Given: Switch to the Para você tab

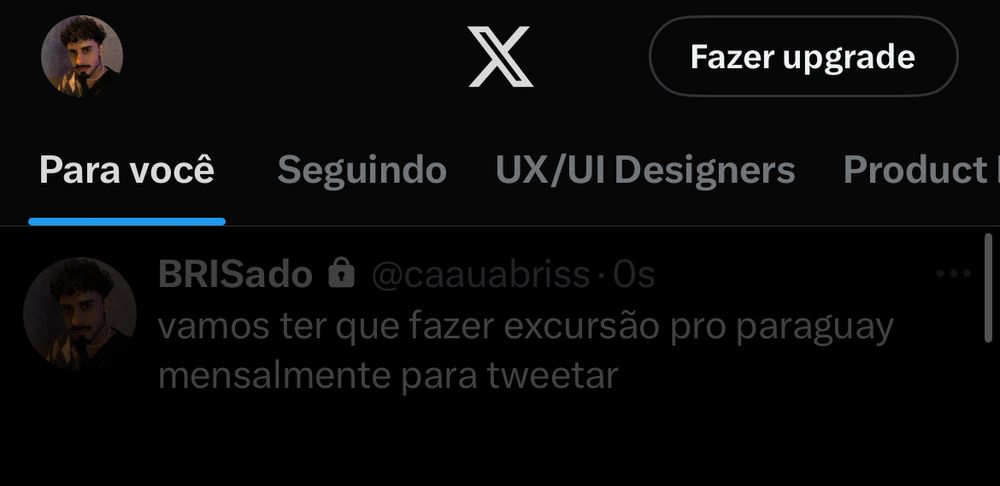Looking at the screenshot, I should [127, 170].
